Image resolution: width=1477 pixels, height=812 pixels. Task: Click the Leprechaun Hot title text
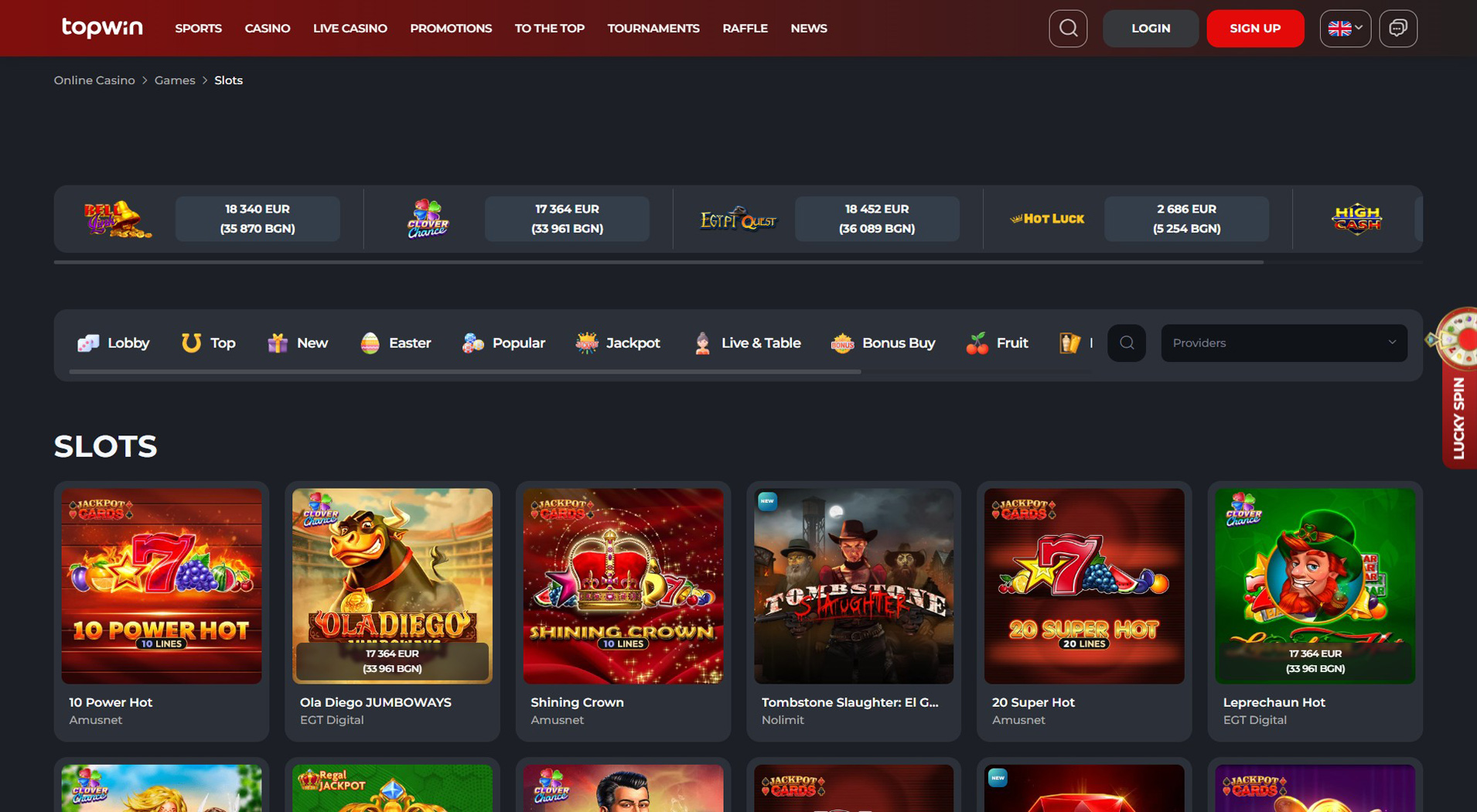(x=1274, y=702)
